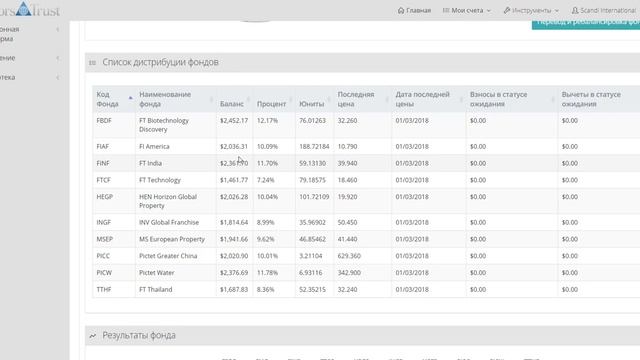Viewport: 640px width, 360px height.
Task: Click units value 52.35215
Action: click(312, 289)
